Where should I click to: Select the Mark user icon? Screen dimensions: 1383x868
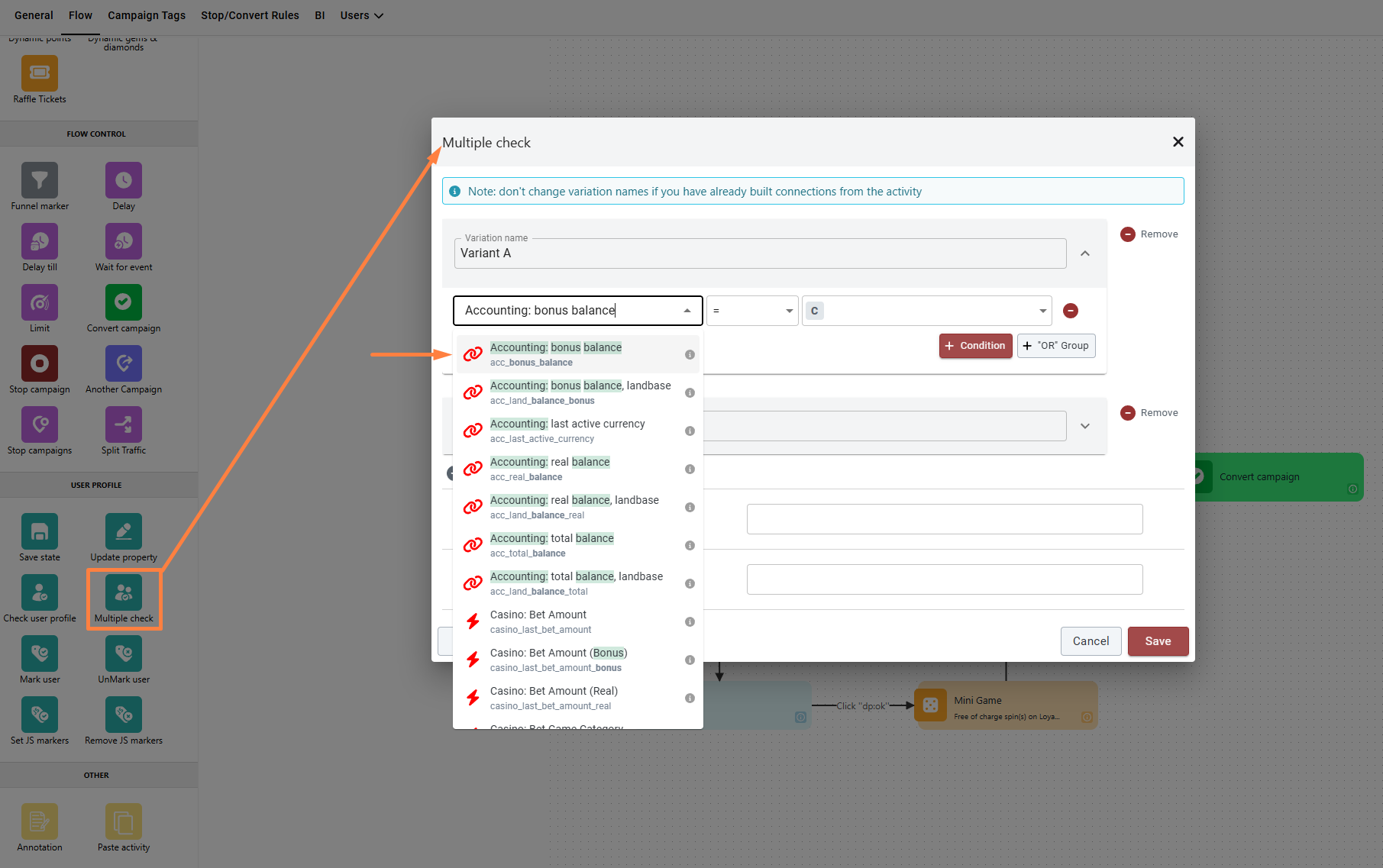pyautogui.click(x=40, y=654)
